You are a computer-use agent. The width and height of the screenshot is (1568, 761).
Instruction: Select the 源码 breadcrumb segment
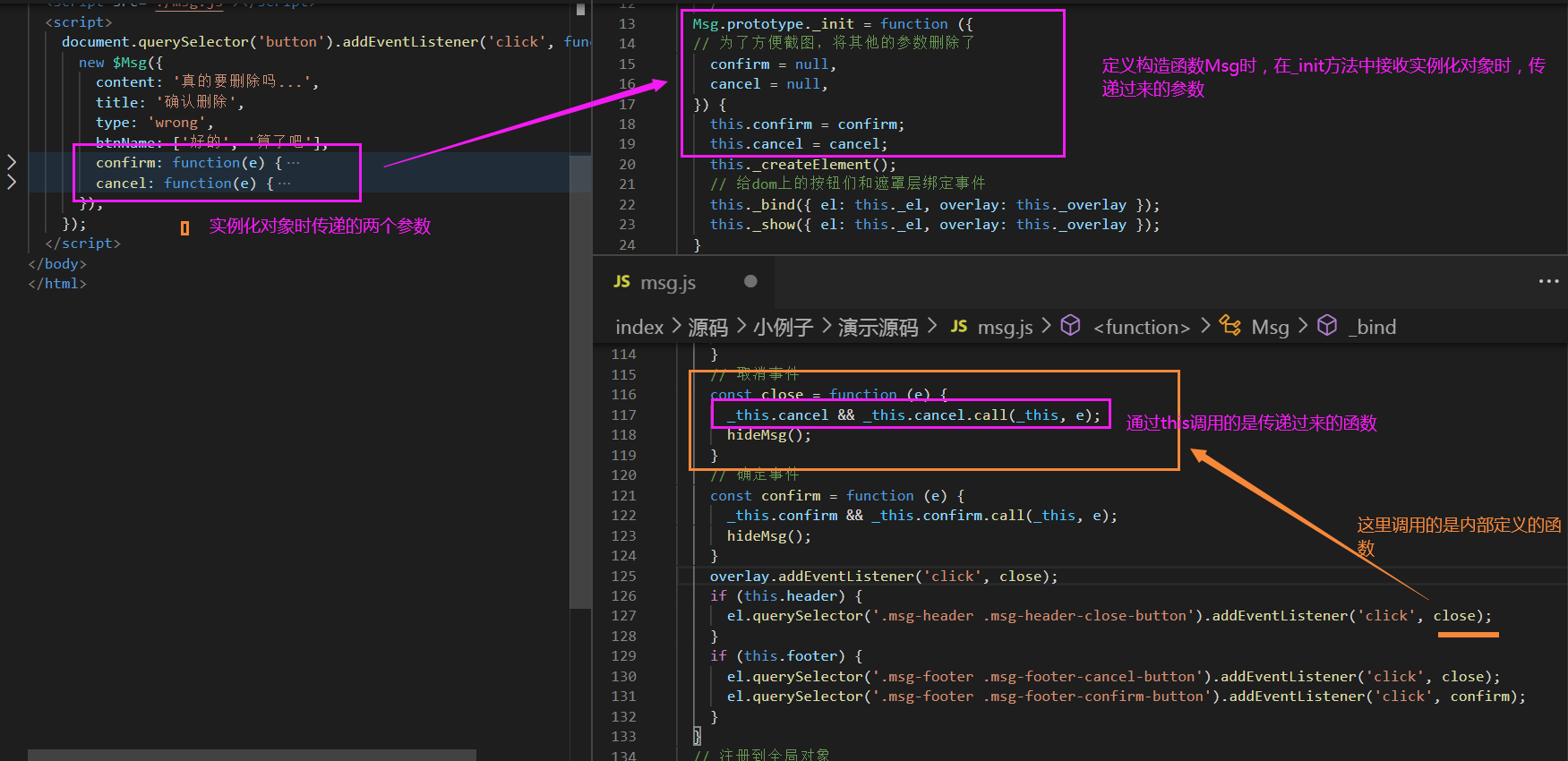click(x=708, y=328)
